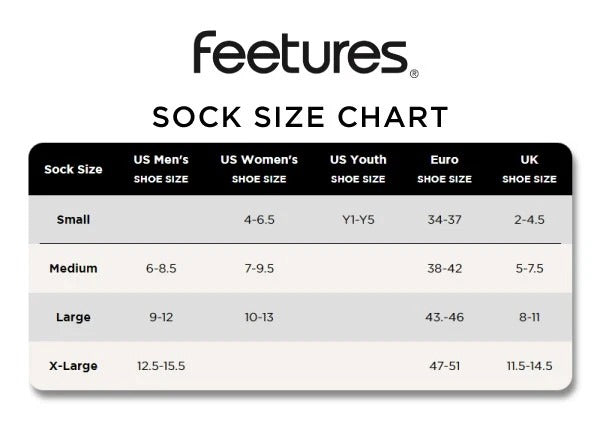The image size is (600, 425).
Task: Click the US Women's shoe size header
Action: pyautogui.click(x=259, y=169)
